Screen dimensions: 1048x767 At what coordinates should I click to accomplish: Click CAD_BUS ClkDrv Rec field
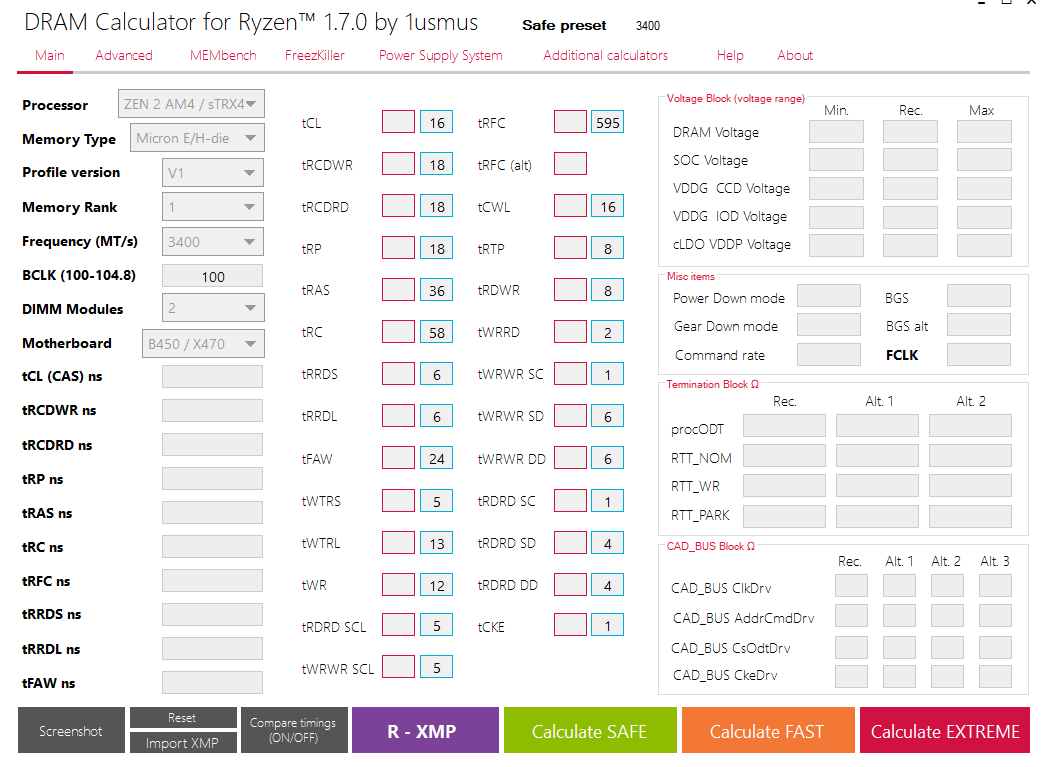(x=852, y=586)
